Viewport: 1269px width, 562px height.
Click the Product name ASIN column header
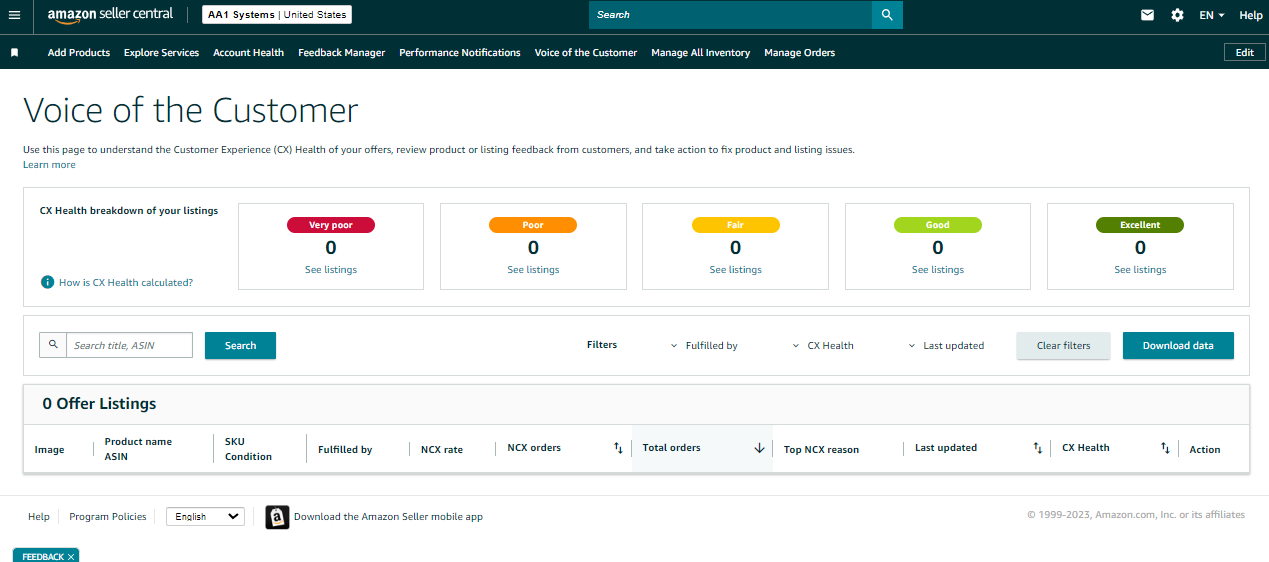(x=138, y=449)
